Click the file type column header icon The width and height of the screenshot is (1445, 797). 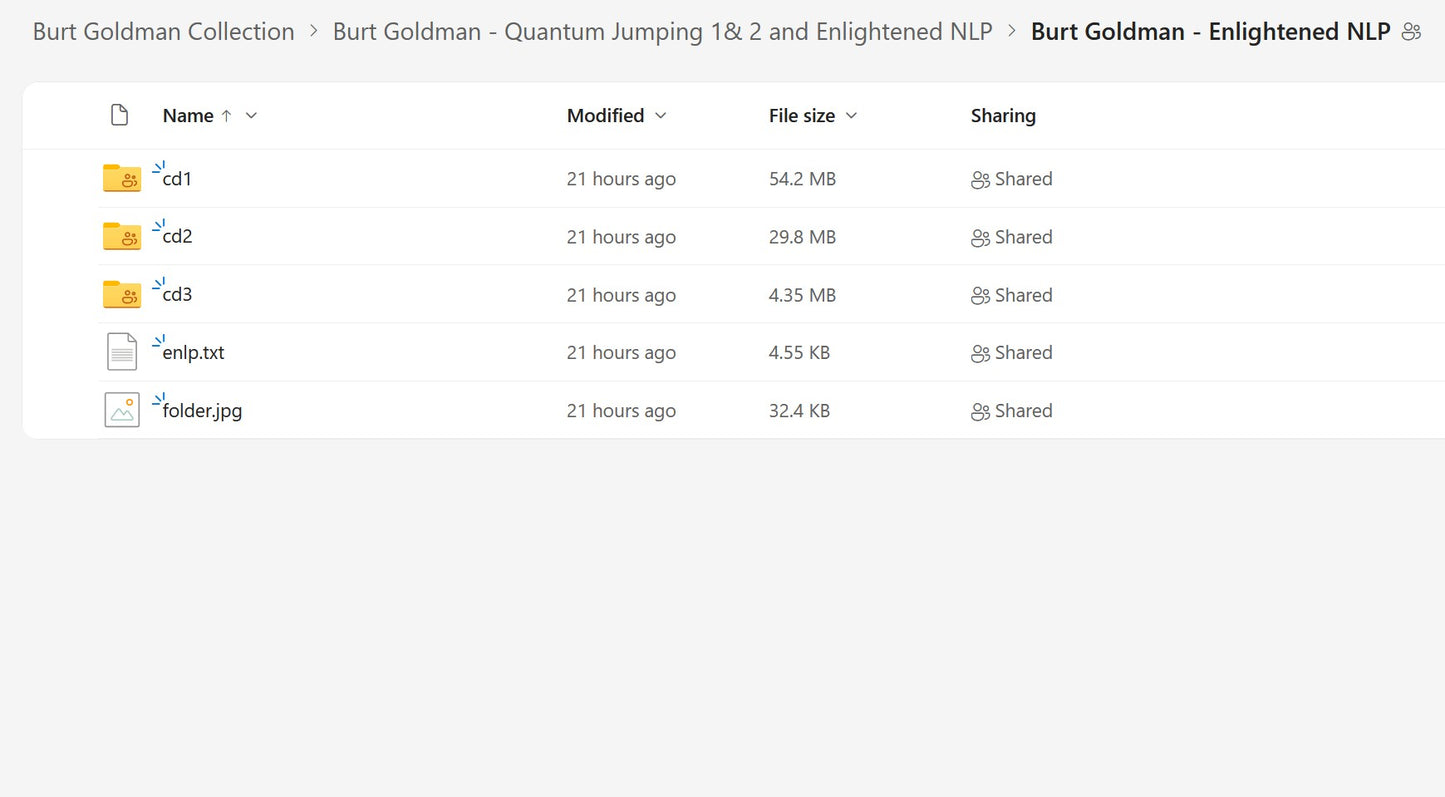pos(119,115)
